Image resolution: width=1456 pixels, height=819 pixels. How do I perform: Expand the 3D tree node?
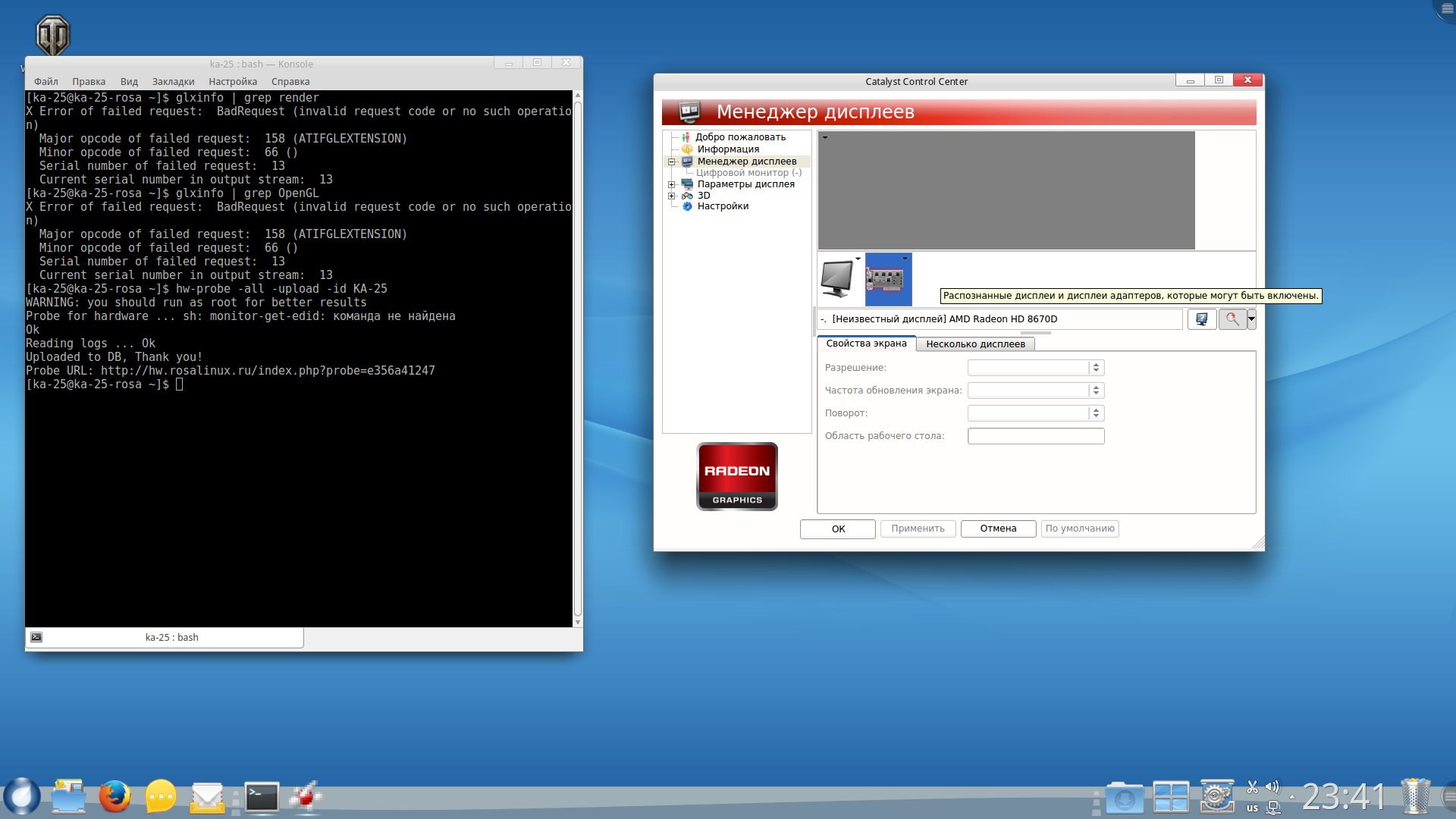point(671,196)
